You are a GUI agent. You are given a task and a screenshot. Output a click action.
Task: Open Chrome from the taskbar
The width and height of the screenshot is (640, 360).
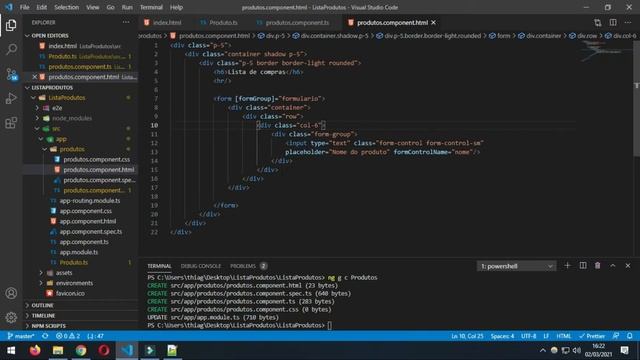(x=81, y=350)
